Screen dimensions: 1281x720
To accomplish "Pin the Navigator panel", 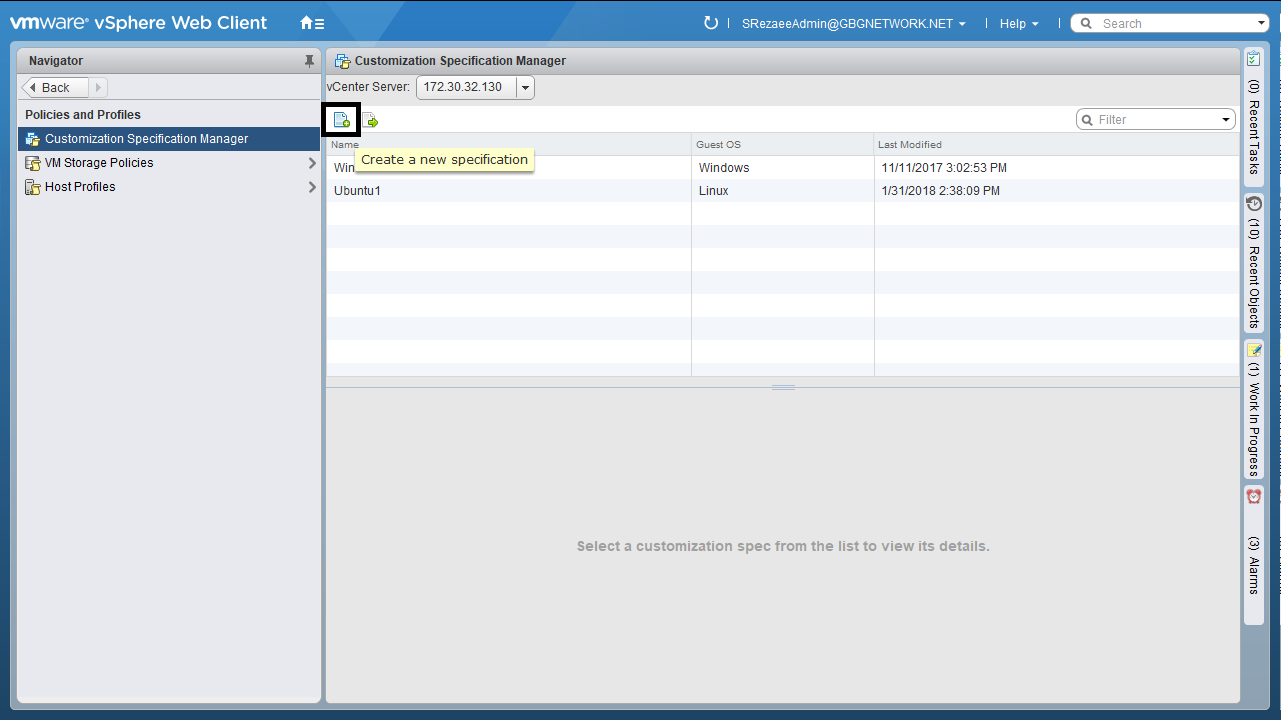I will click(x=309, y=61).
